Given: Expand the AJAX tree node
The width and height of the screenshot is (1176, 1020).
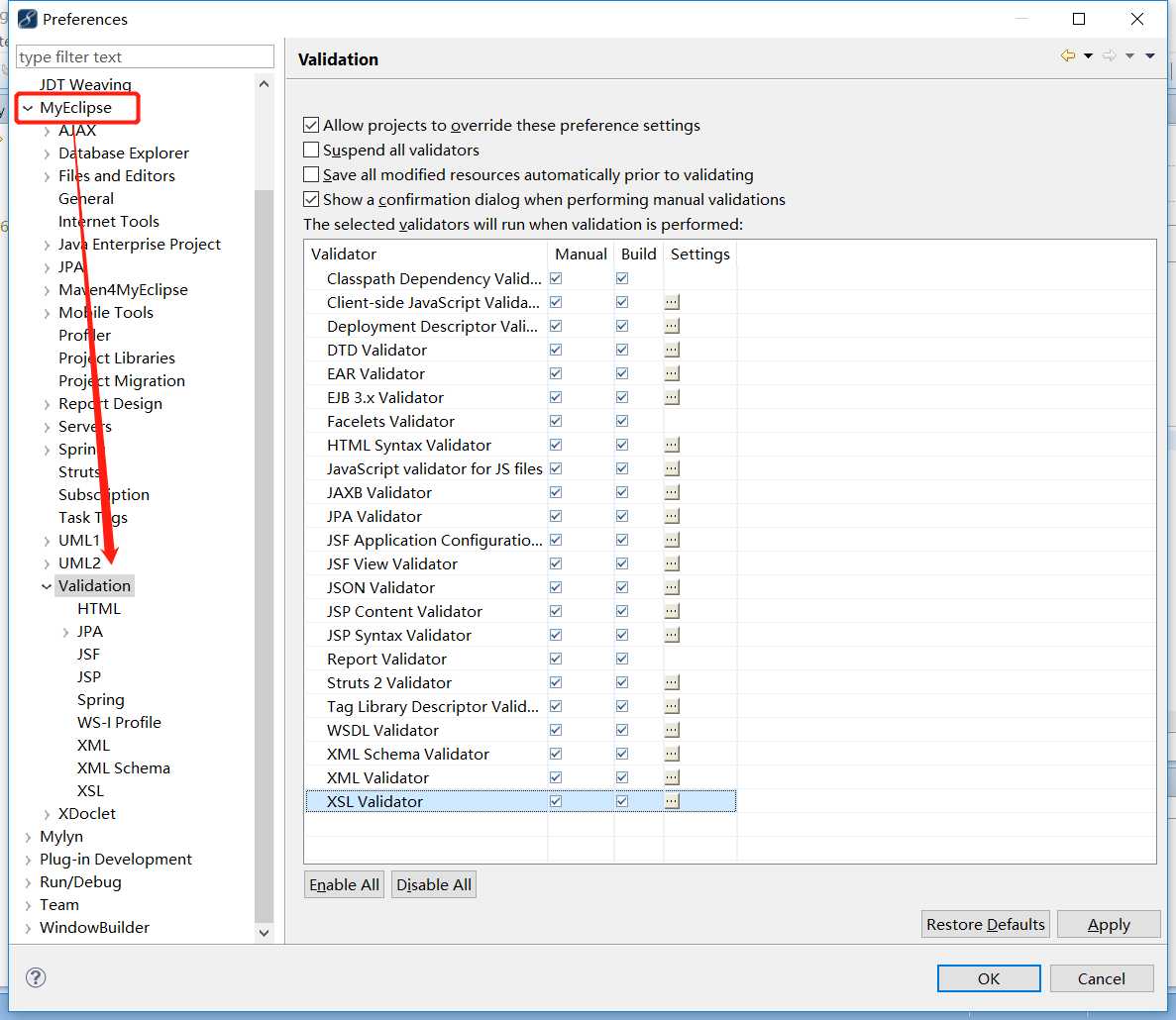Looking at the screenshot, I should (x=47, y=131).
